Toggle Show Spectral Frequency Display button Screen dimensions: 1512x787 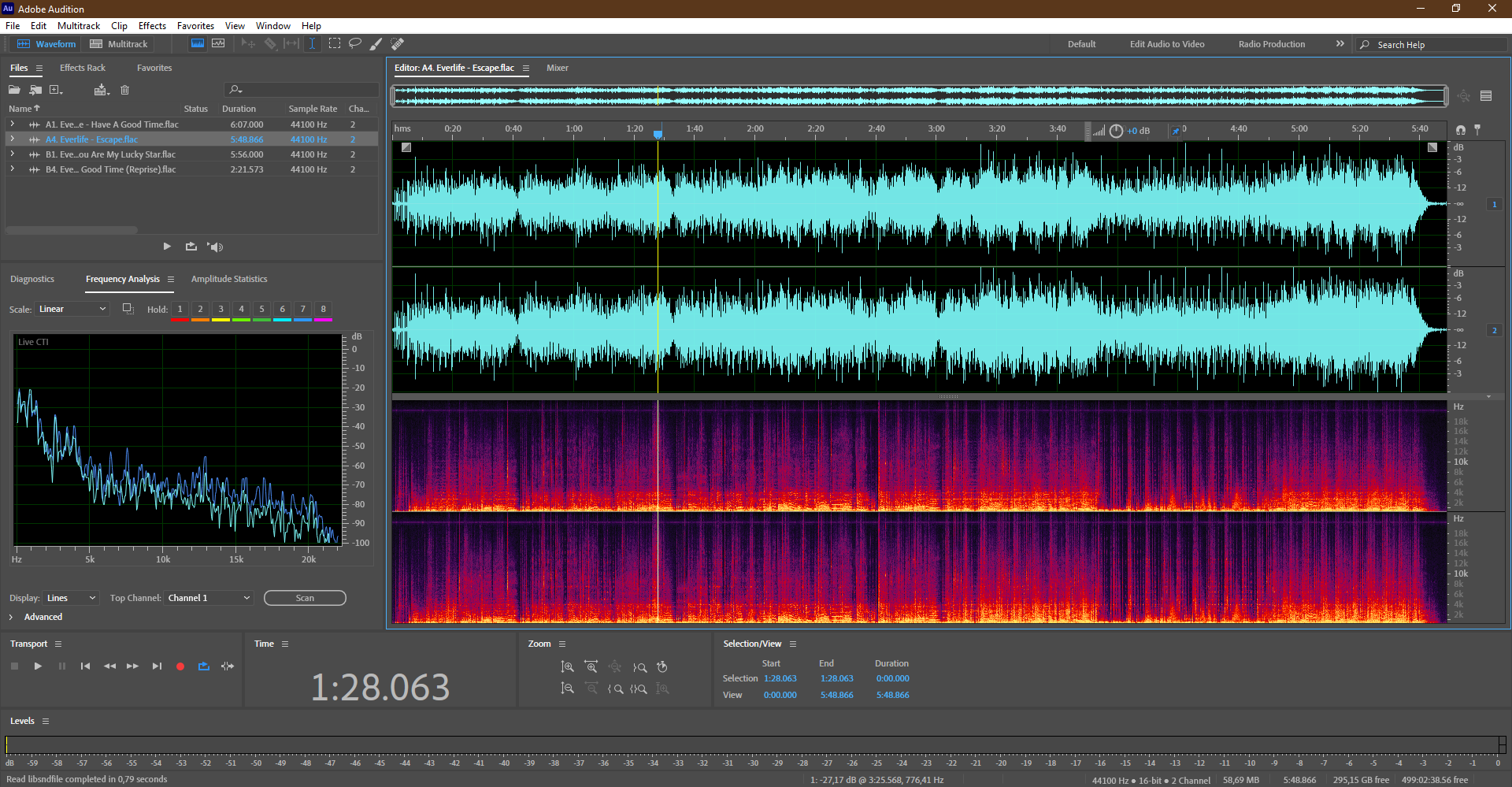[x=198, y=44]
